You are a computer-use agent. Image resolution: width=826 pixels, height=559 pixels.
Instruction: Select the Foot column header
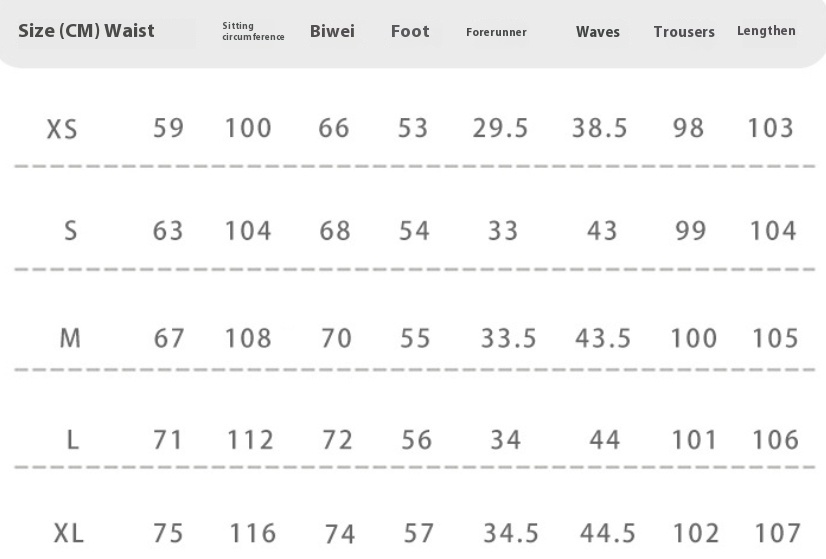pyautogui.click(x=410, y=31)
